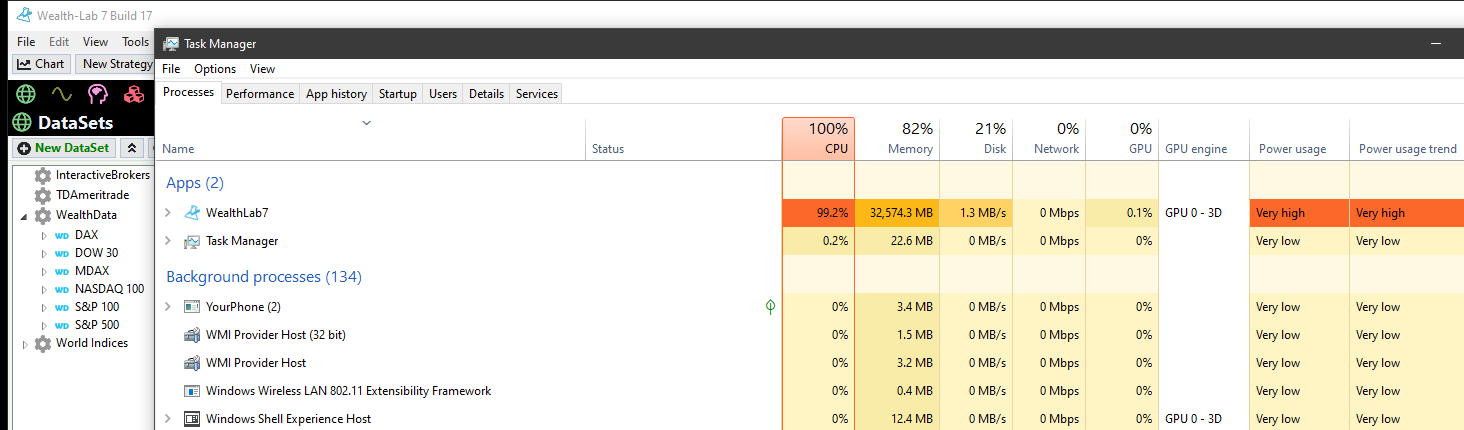
Task: Expand the DAX dataset node
Action: [x=44, y=236]
